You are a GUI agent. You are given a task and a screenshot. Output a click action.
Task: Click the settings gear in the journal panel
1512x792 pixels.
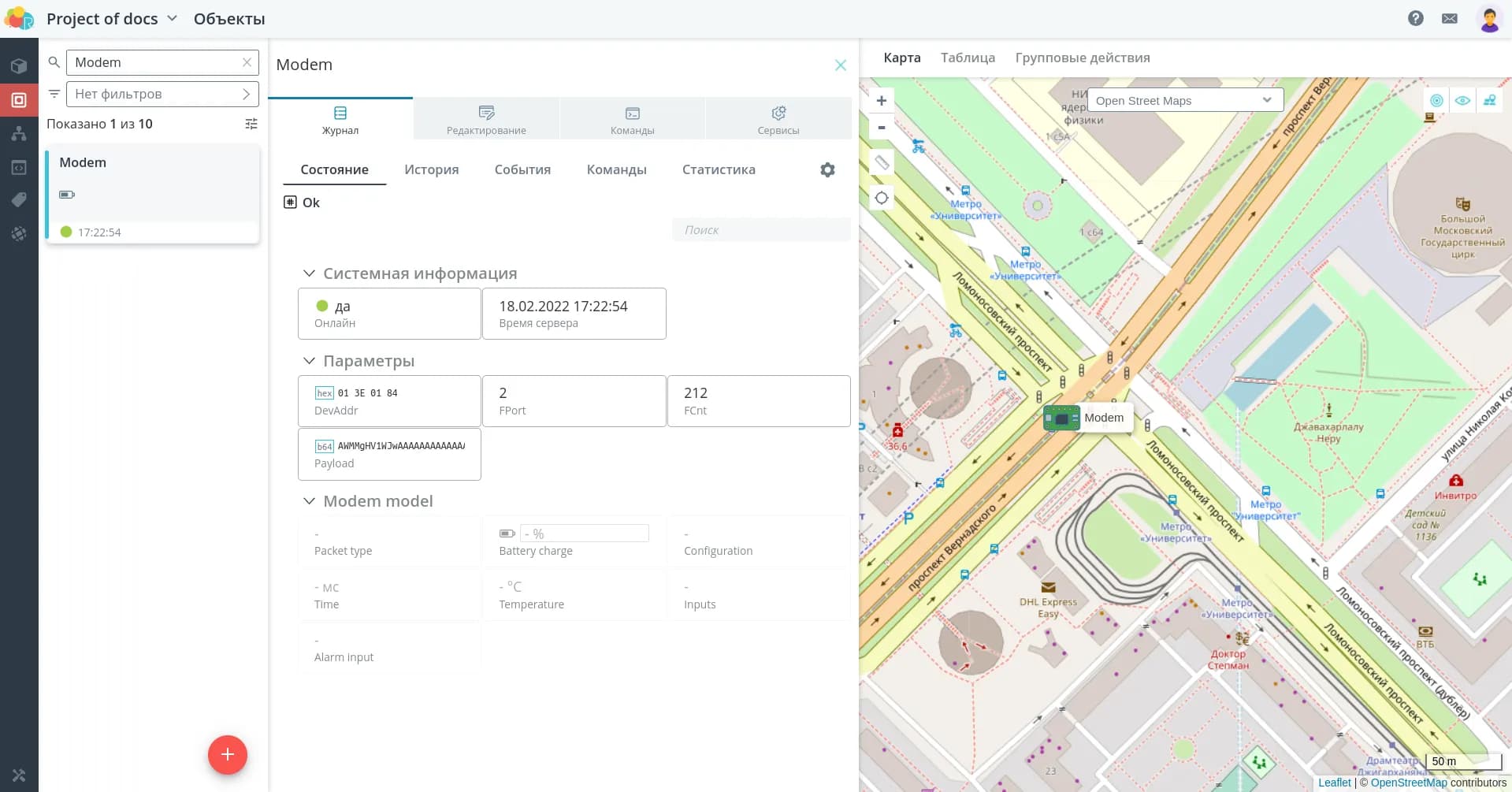click(827, 169)
